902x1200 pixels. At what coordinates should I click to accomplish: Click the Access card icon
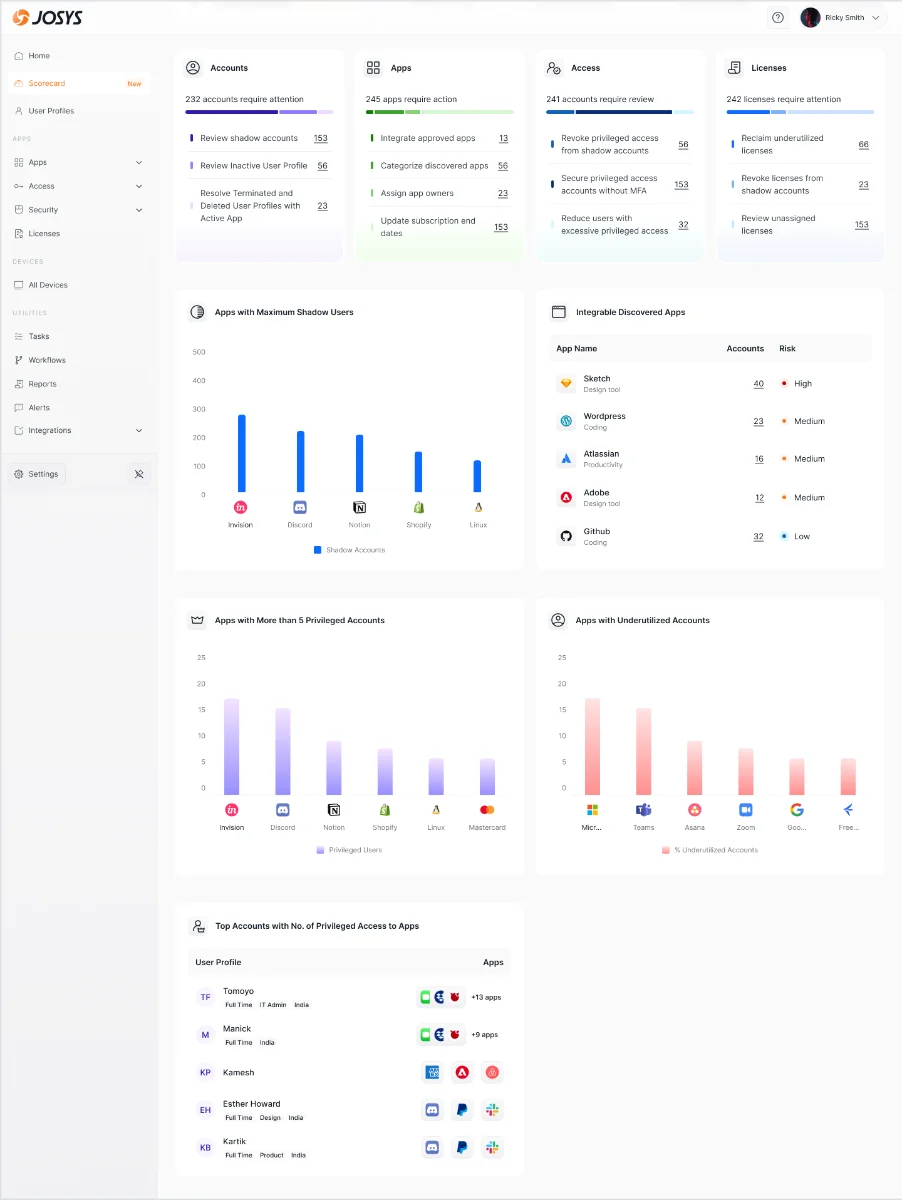554,68
